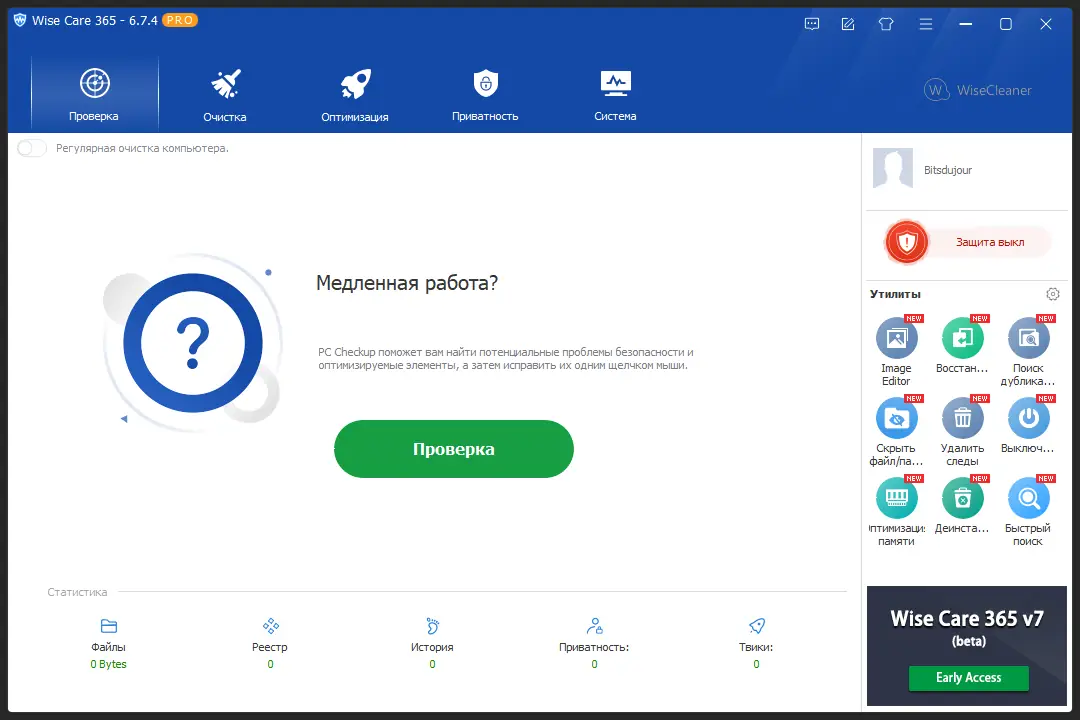This screenshot has height=720, width=1080.
Task: Enable регулярная очистка компьютера
Action: [30, 147]
